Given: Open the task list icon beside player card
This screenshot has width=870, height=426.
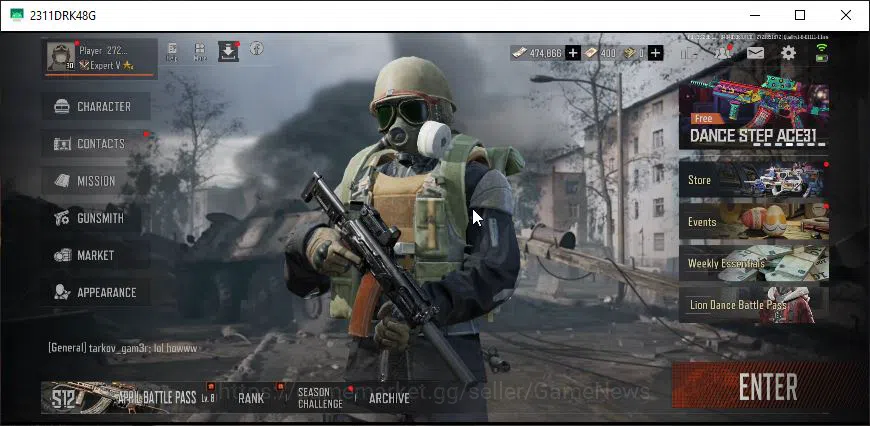Looking at the screenshot, I should tap(172, 51).
